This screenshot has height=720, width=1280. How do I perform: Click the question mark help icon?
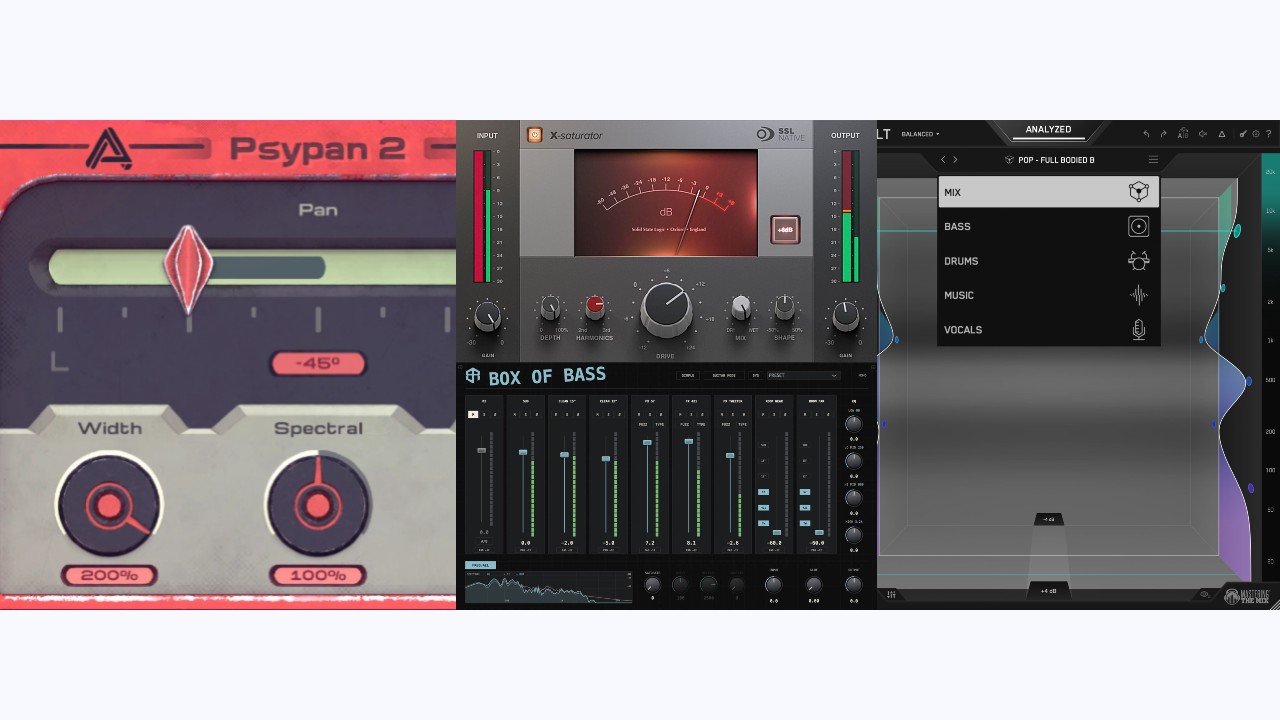click(x=1268, y=134)
